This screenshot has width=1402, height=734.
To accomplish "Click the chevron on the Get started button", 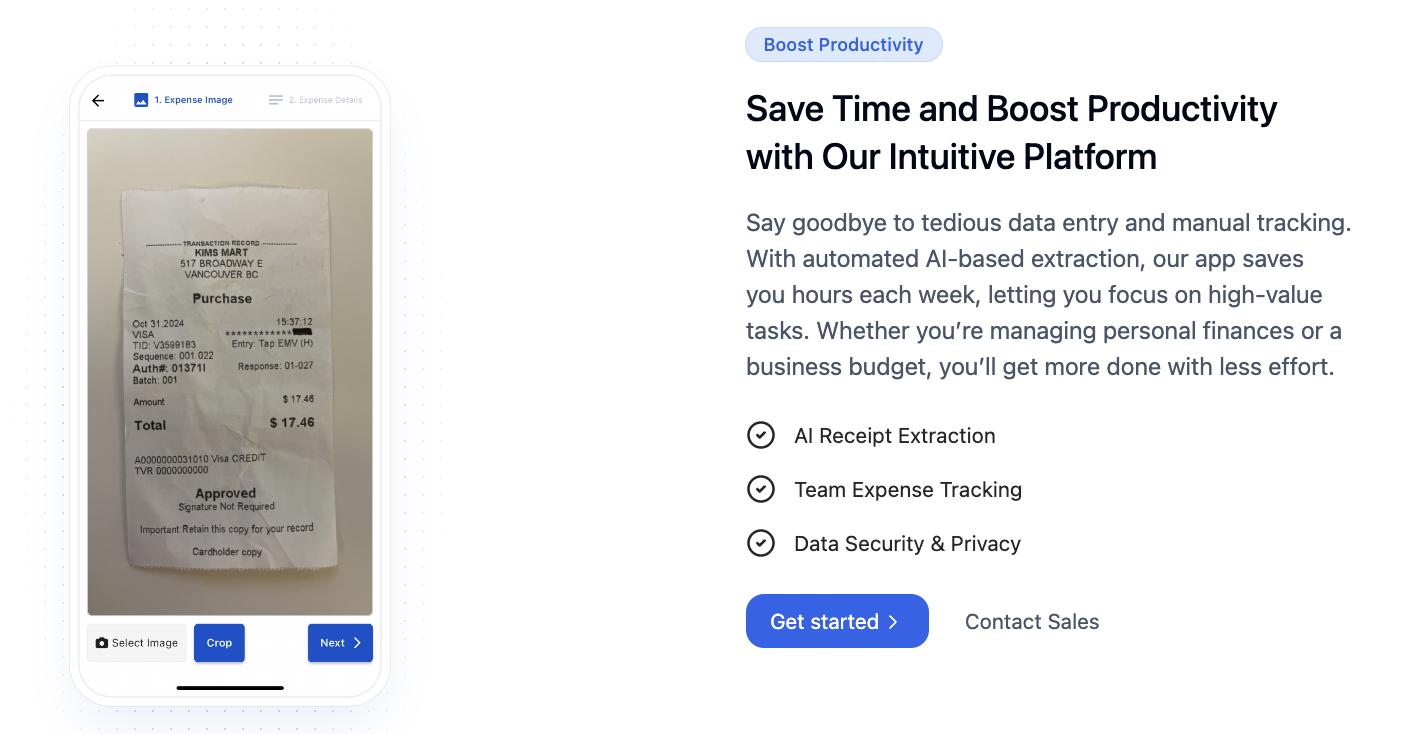I will [x=893, y=622].
